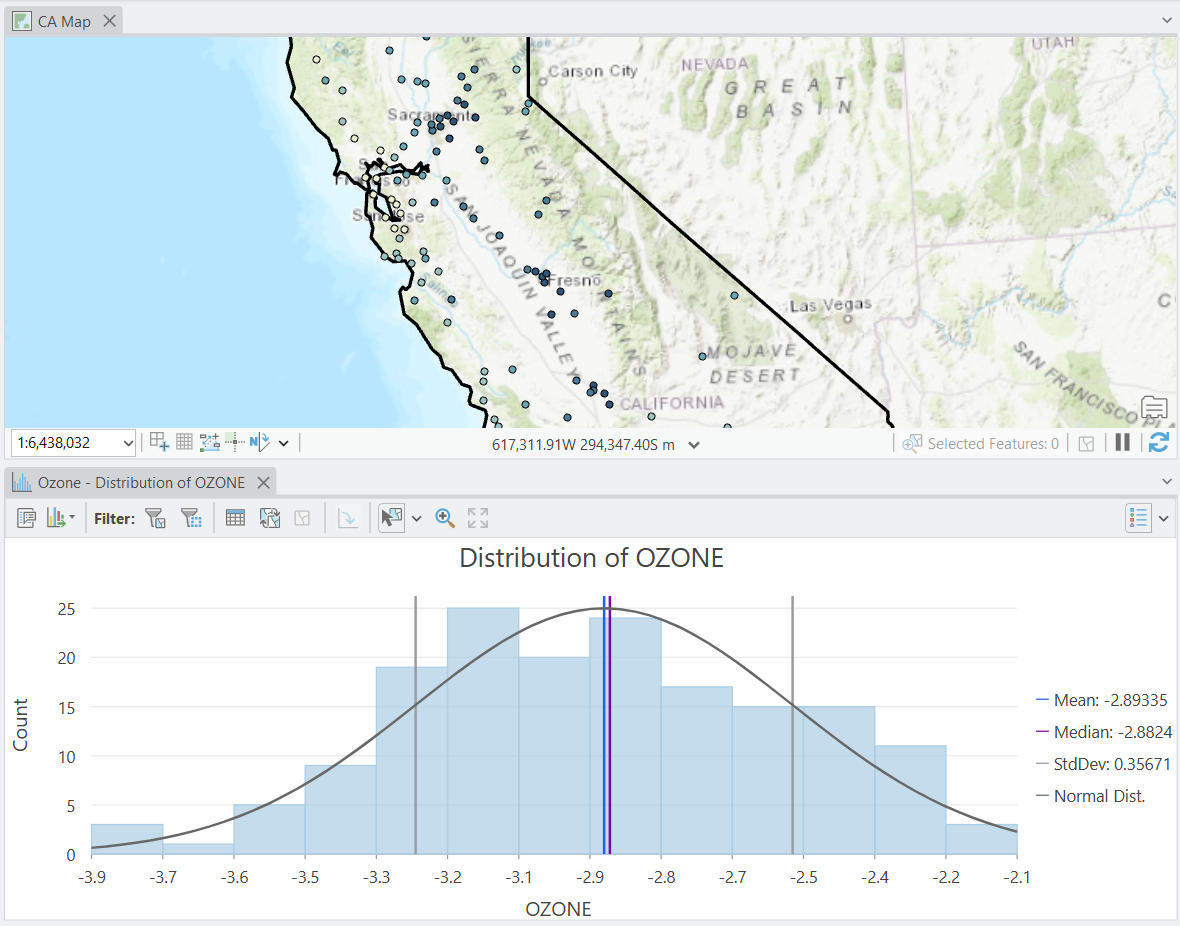Pause map drawing
The image size is (1180, 926).
[1122, 443]
